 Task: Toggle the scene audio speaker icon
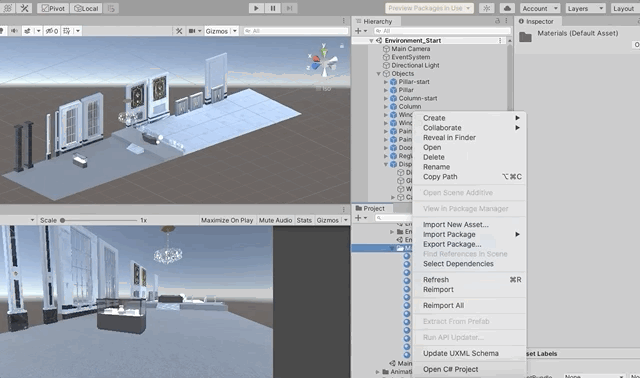tap(14, 31)
